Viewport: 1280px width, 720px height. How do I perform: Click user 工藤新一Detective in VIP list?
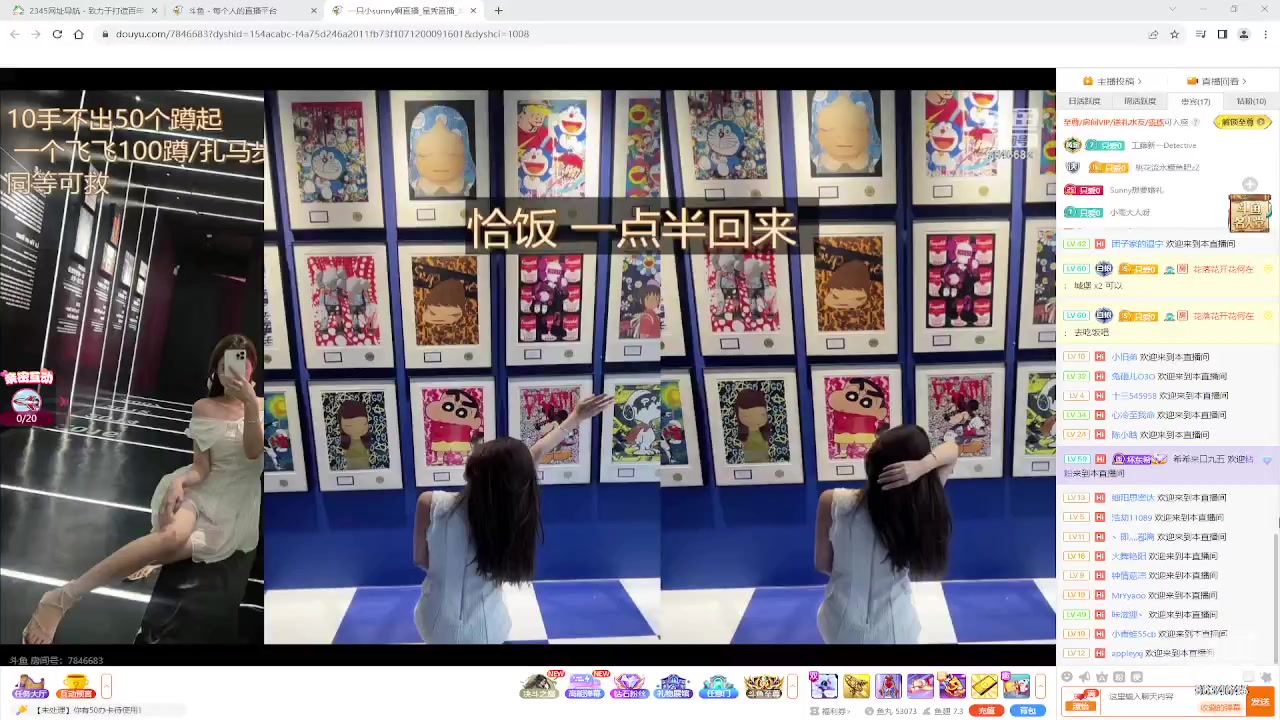pyautogui.click(x=1163, y=145)
